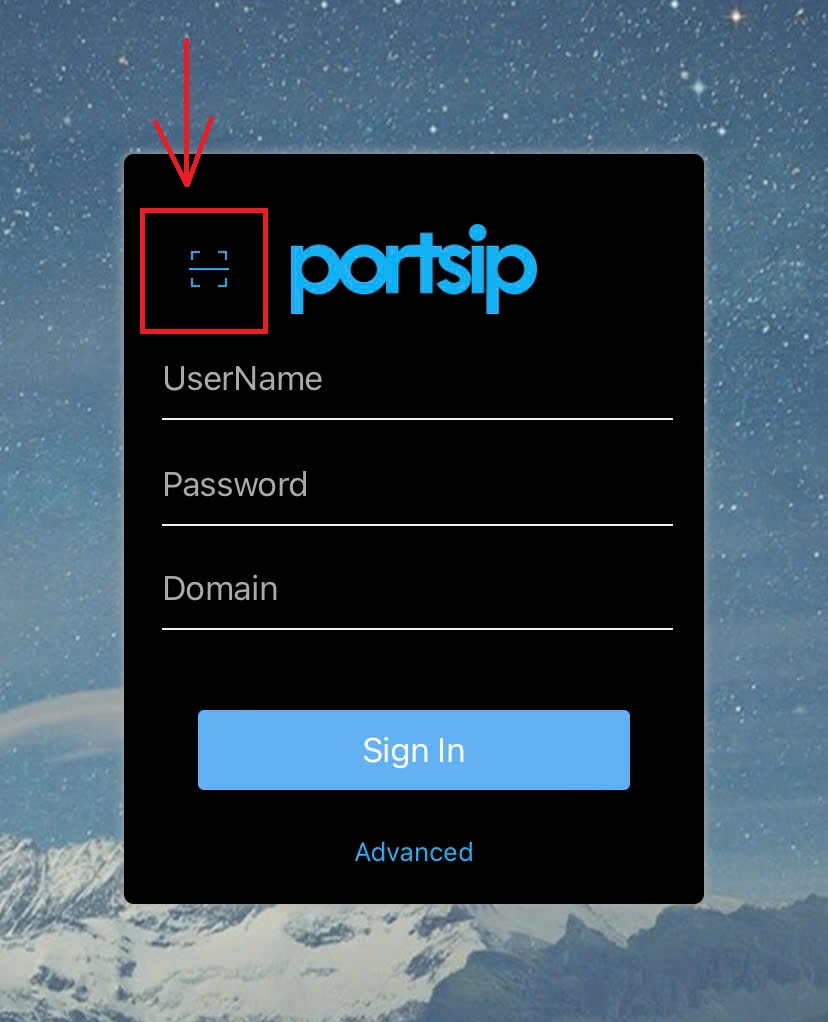The height and width of the screenshot is (1022, 828).
Task: Click the underline beneath the Password field
Action: point(417,525)
